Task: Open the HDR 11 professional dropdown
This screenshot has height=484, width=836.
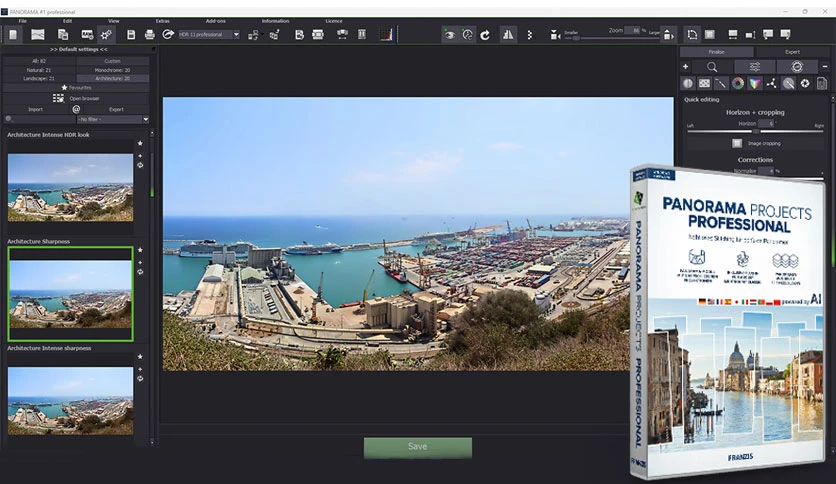Action: pyautogui.click(x=209, y=35)
